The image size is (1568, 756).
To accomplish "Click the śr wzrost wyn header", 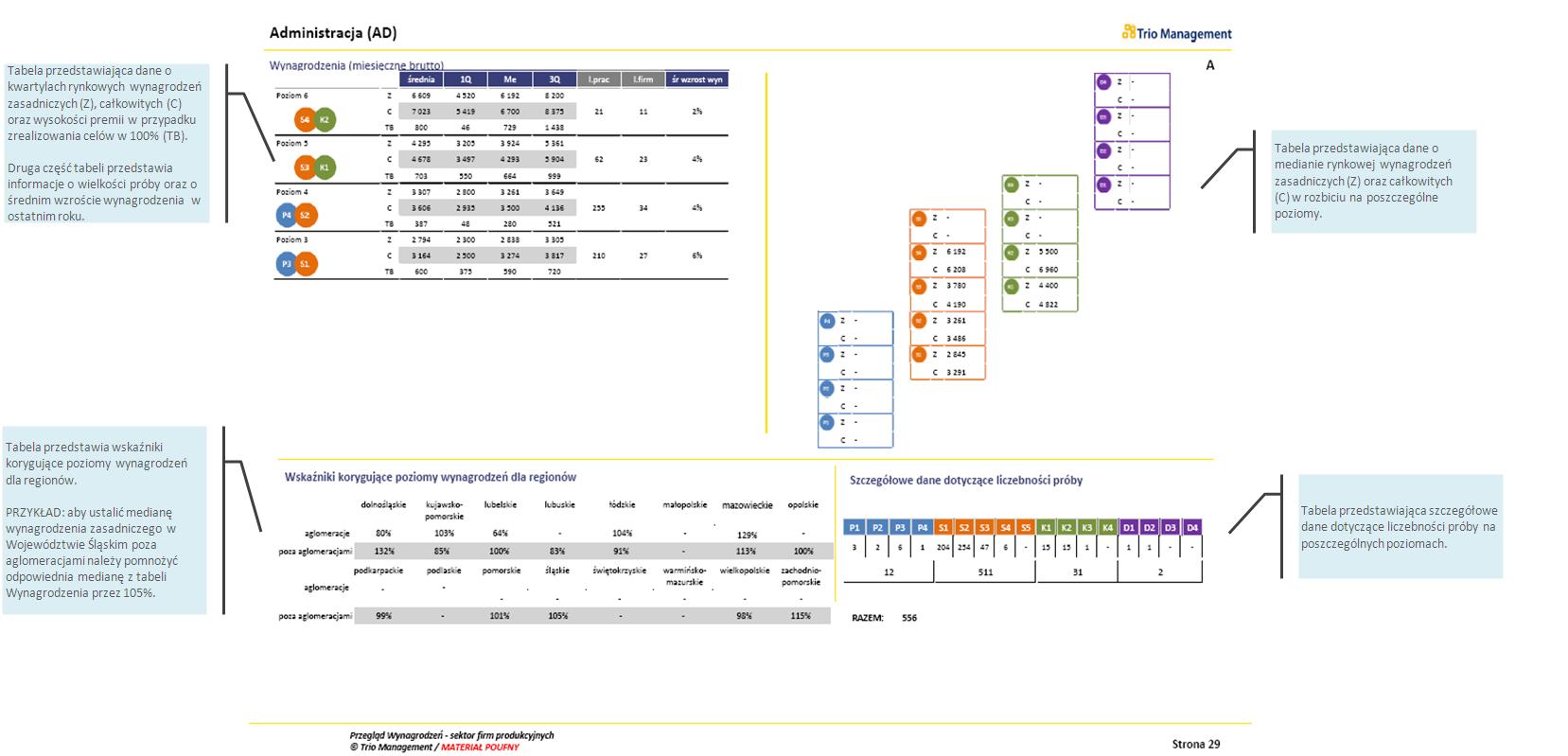I will tap(697, 79).
